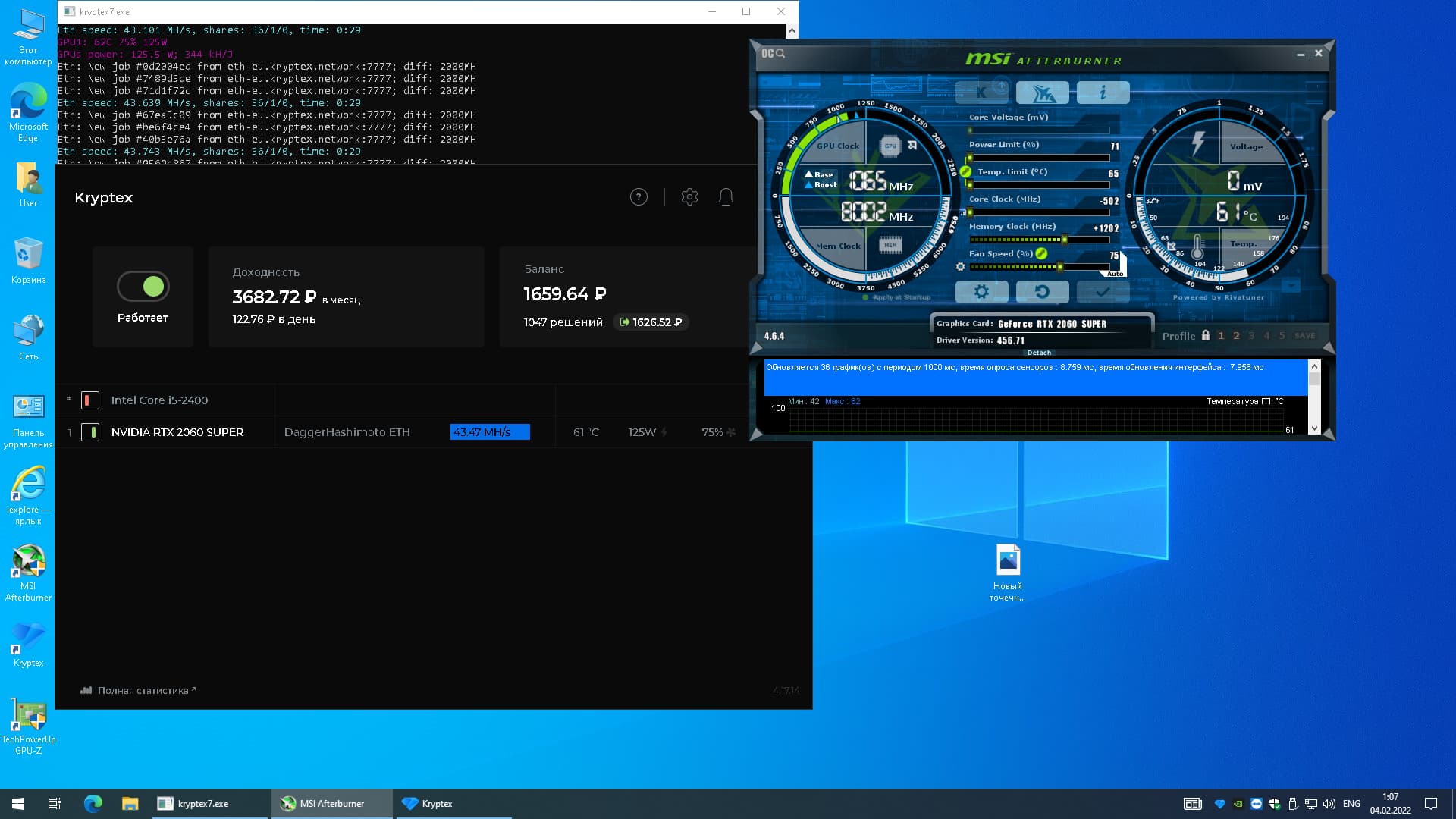Viewport: 1456px width, 819px height.
Task: Adjust the Fan Speed slider handle
Action: tap(1059, 267)
